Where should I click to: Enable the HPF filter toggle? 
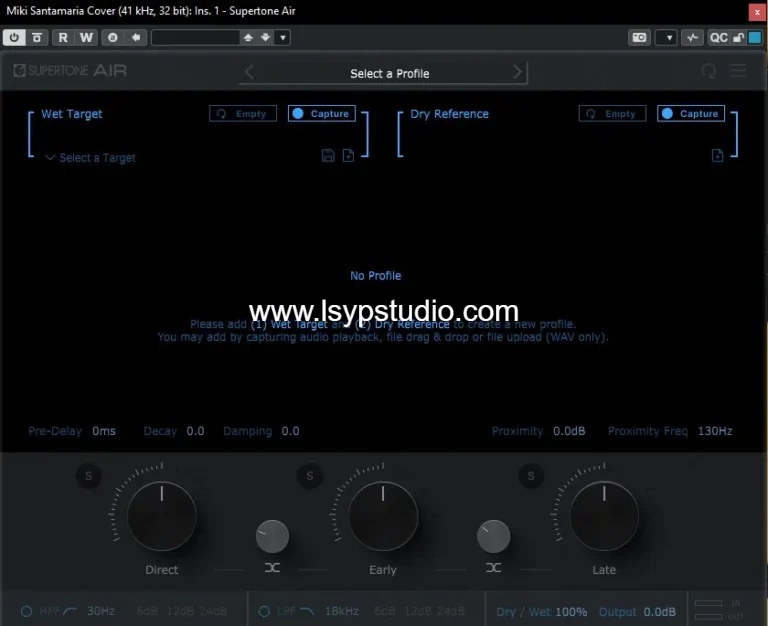click(26, 611)
